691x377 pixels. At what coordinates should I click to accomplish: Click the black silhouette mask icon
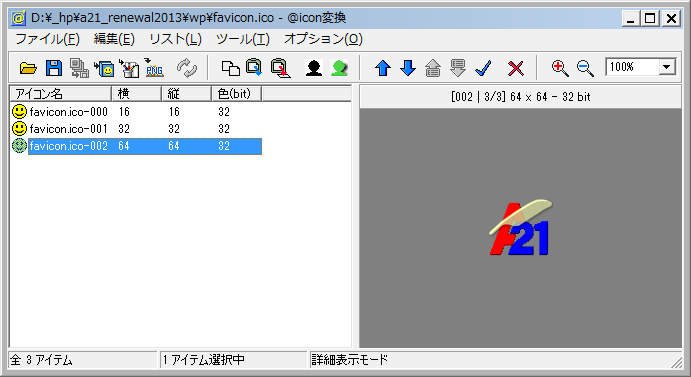click(314, 68)
